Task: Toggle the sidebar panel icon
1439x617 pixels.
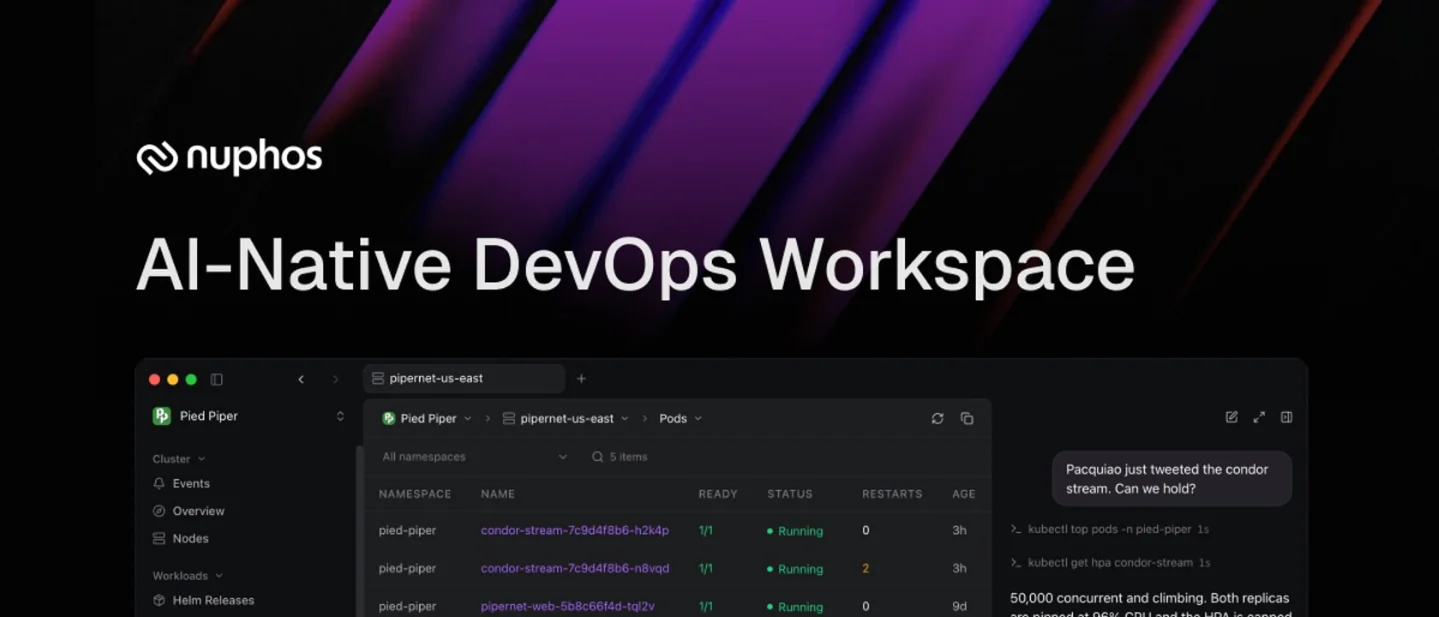Action: [x=217, y=380]
